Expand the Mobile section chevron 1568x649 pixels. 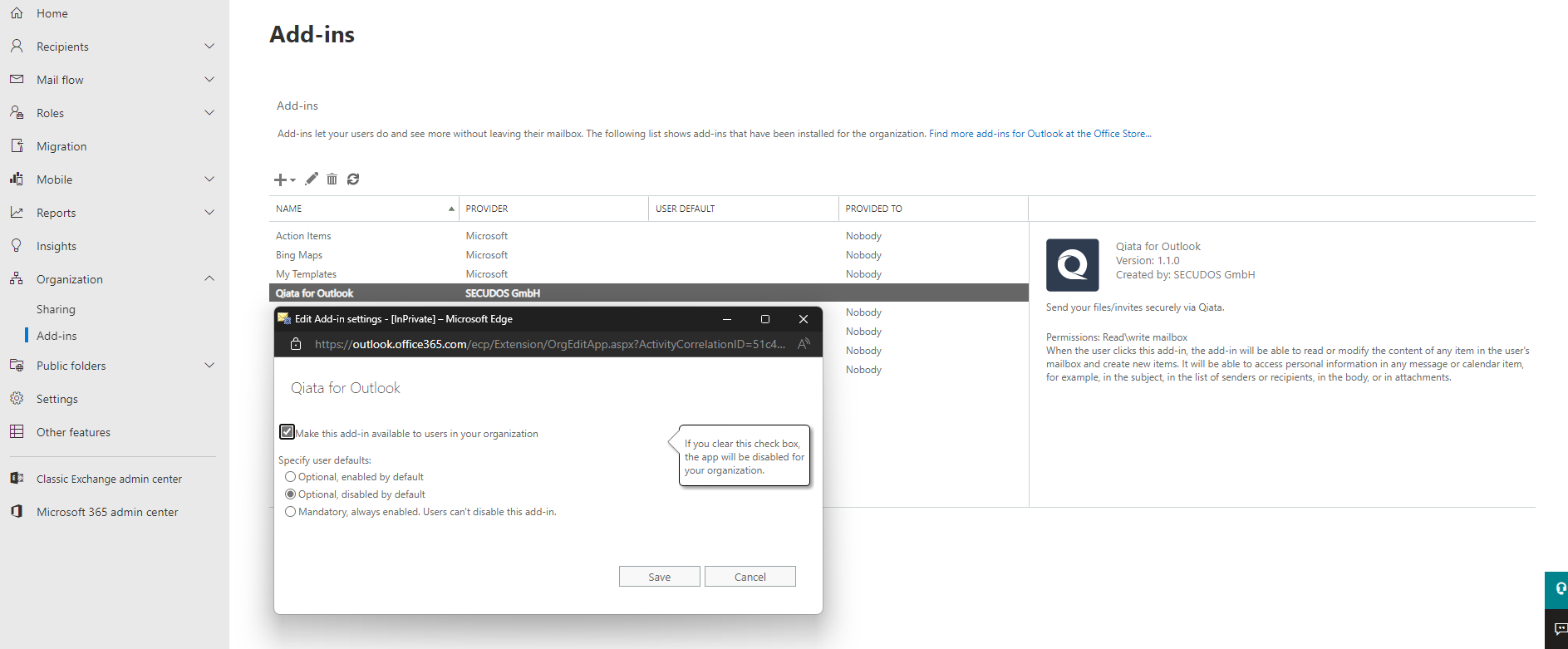coord(209,179)
